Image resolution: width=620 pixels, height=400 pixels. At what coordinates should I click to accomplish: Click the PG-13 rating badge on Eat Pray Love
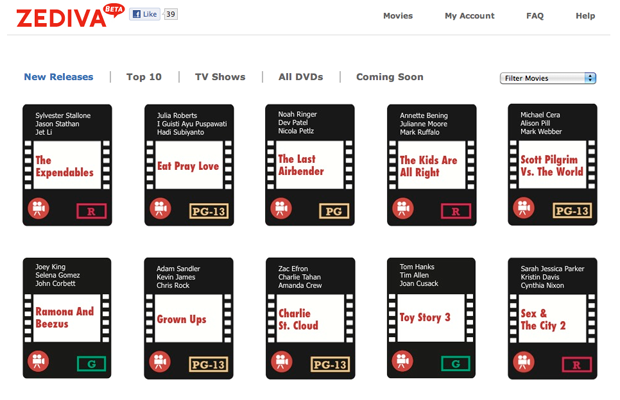tap(209, 211)
